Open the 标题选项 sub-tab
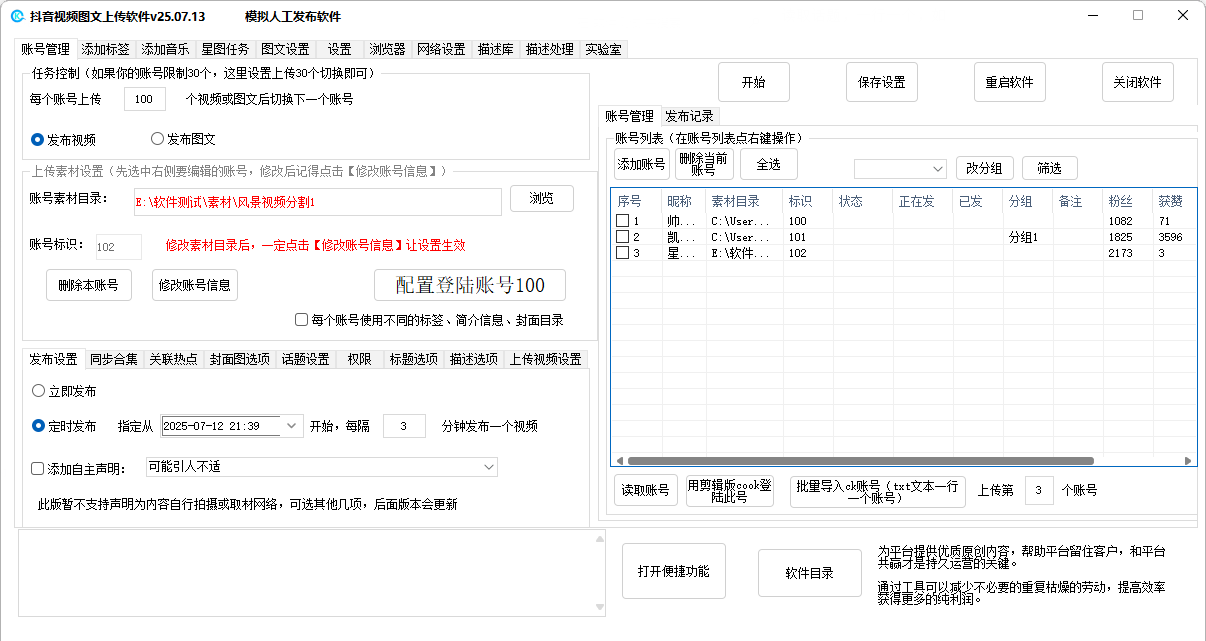Viewport: 1206px width, 641px height. point(414,360)
